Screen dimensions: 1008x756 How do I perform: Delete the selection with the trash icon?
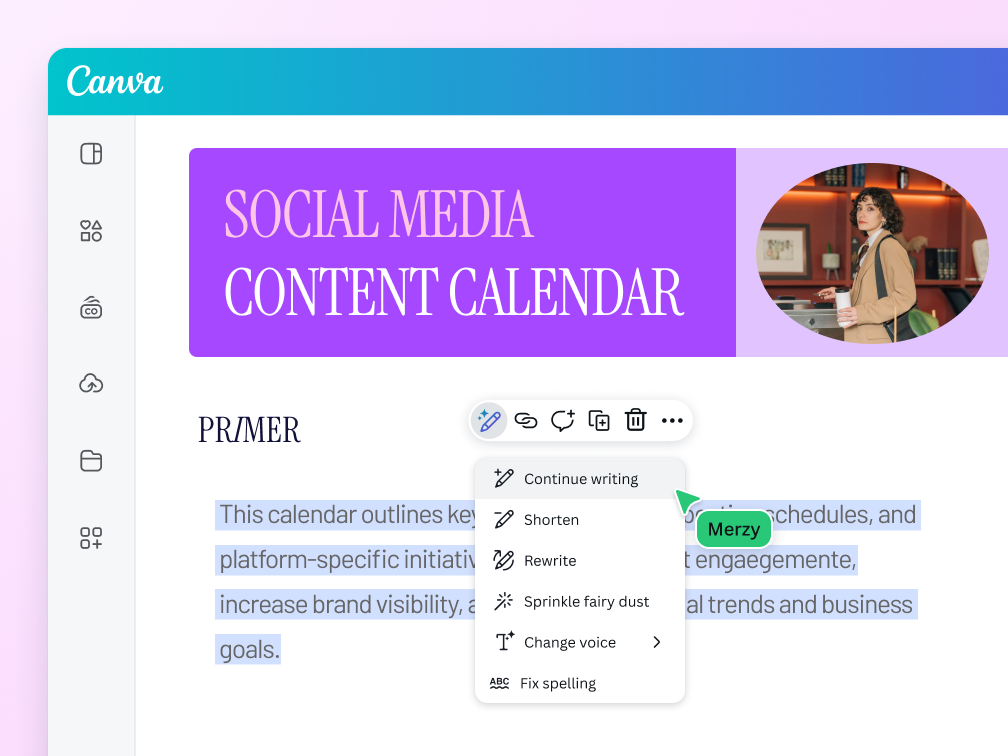tap(635, 420)
